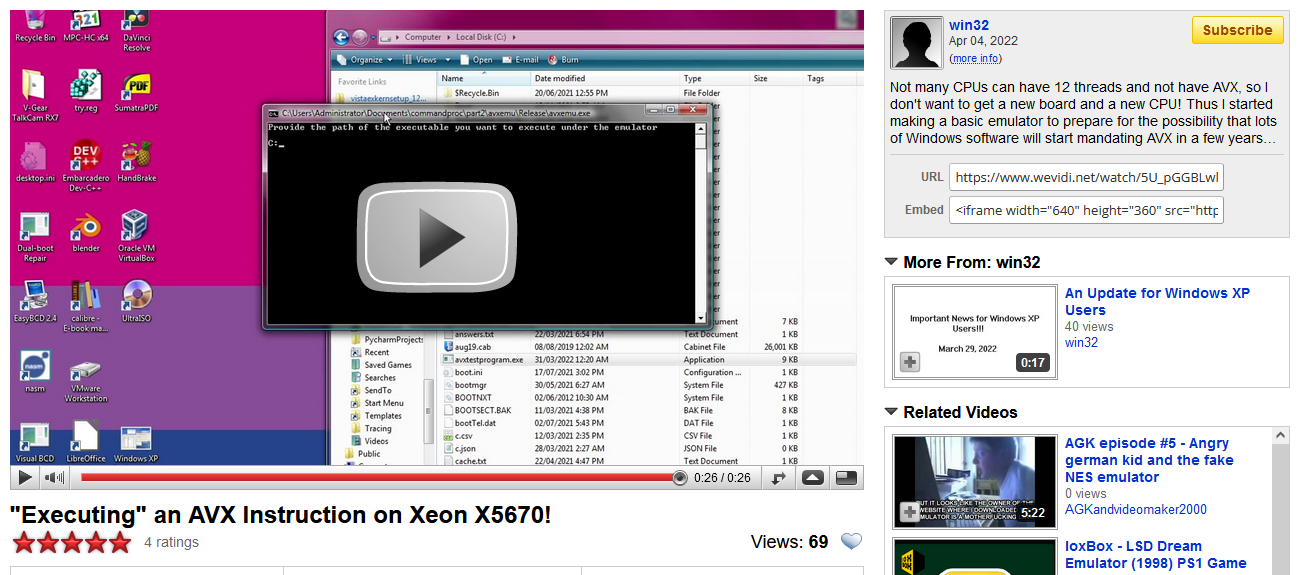Click the '40 views' text
Screen dimensions: 1299x575
(x=1089, y=326)
